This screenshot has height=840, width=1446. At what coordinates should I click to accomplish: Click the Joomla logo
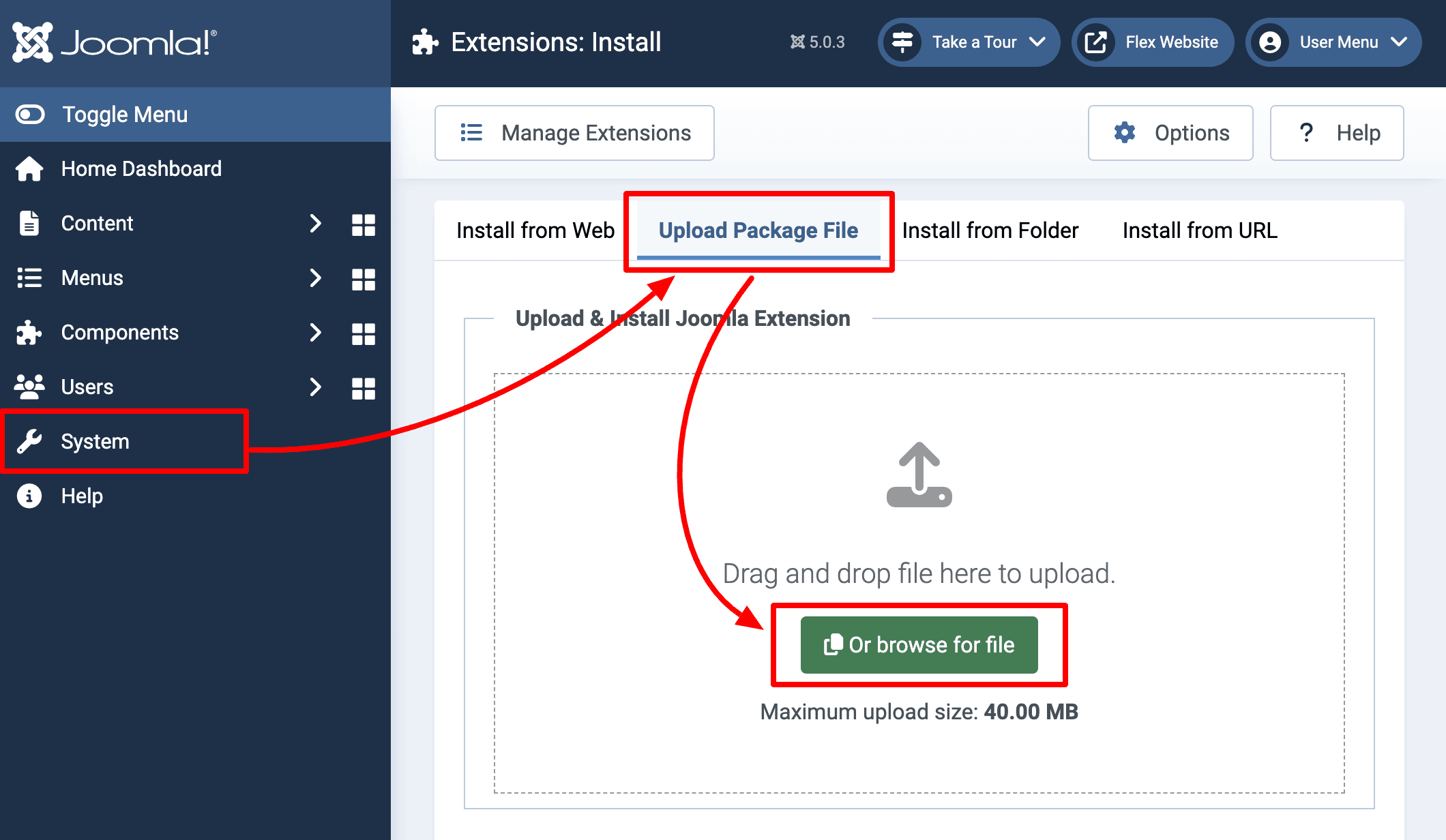click(113, 42)
